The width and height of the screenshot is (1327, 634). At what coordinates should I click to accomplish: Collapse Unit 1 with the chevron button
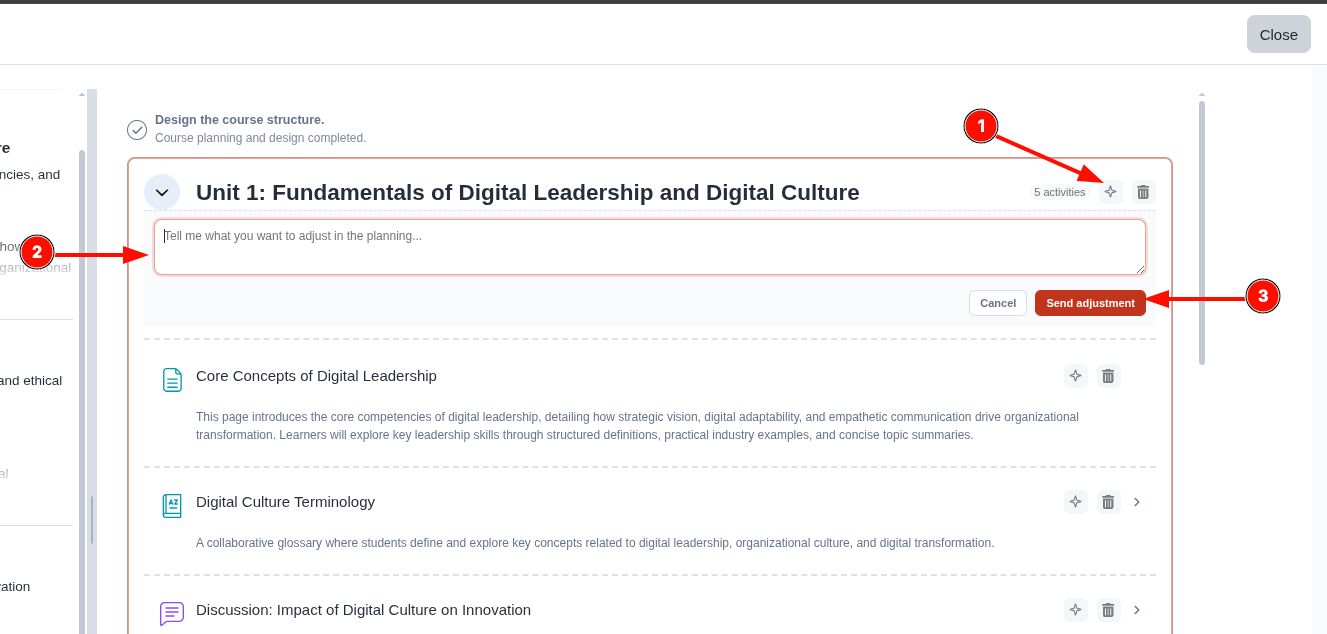click(x=162, y=192)
